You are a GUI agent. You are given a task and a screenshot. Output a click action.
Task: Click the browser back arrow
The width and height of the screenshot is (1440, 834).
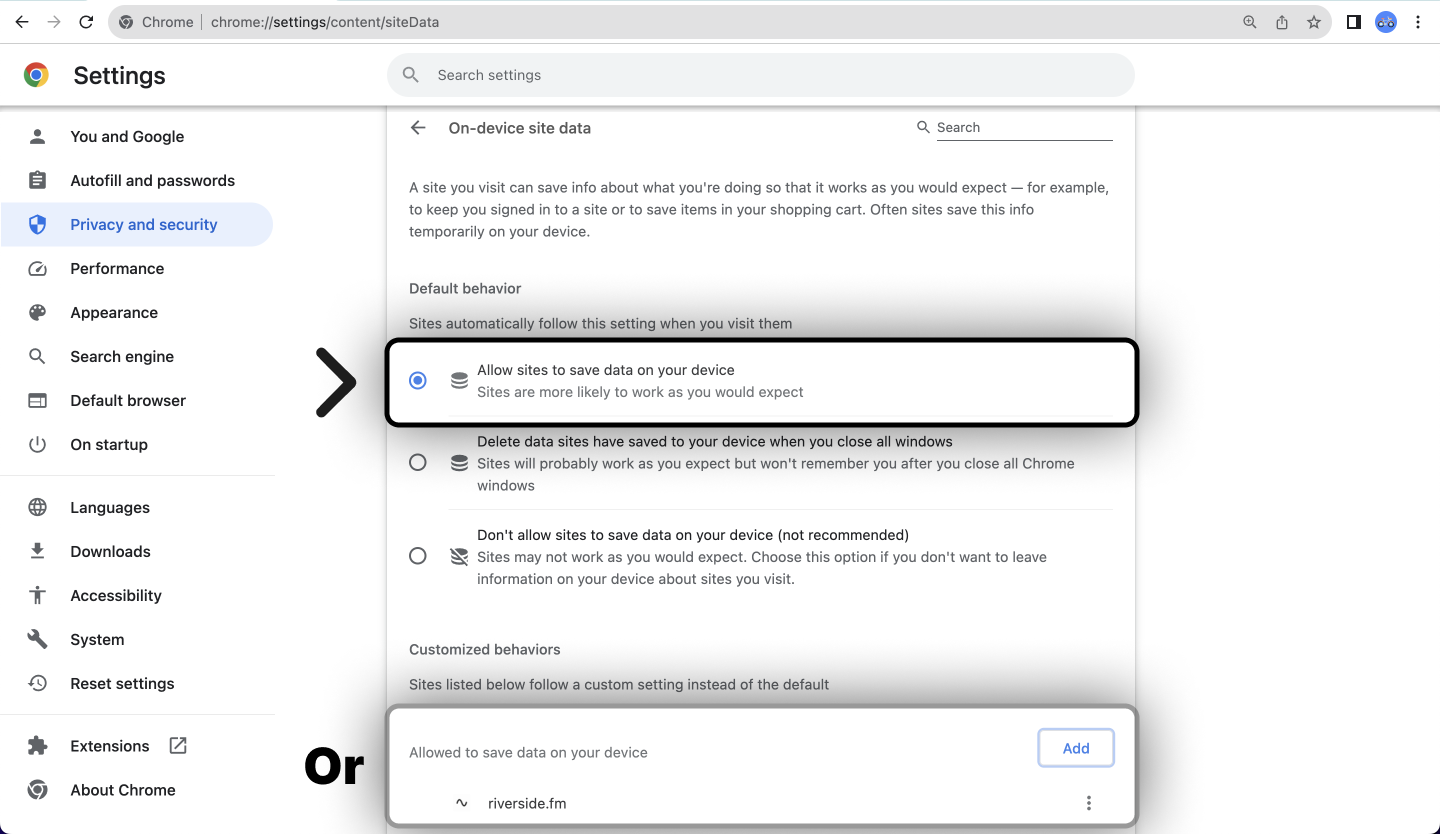(22, 22)
